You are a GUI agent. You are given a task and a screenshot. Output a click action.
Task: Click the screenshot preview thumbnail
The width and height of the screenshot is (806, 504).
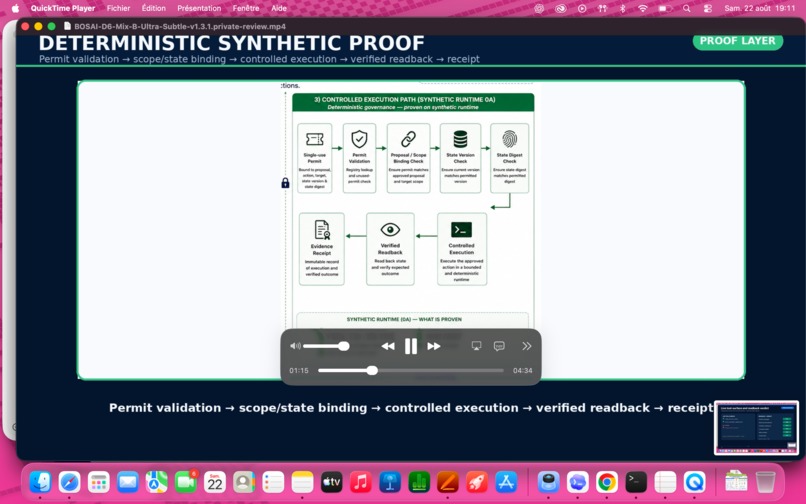(756, 428)
